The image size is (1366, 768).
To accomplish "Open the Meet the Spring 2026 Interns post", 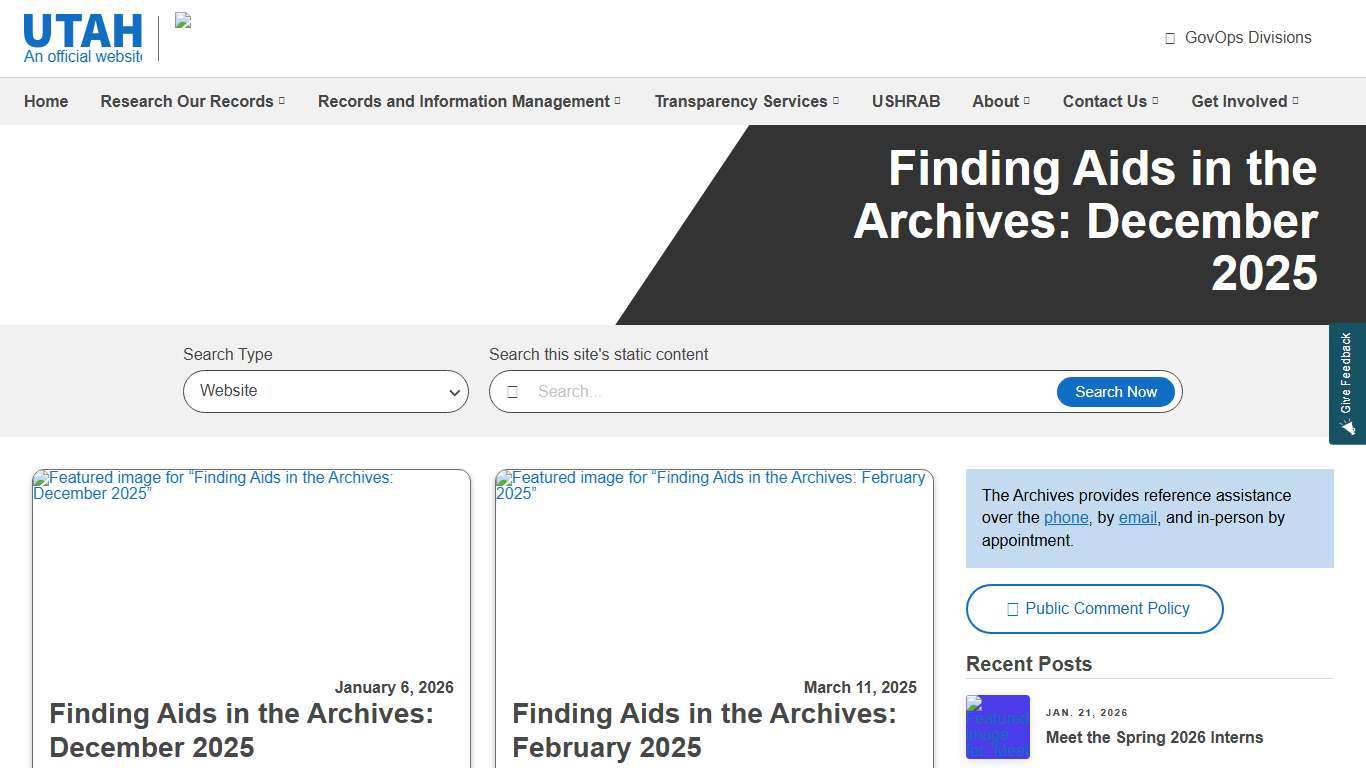I will (1154, 737).
